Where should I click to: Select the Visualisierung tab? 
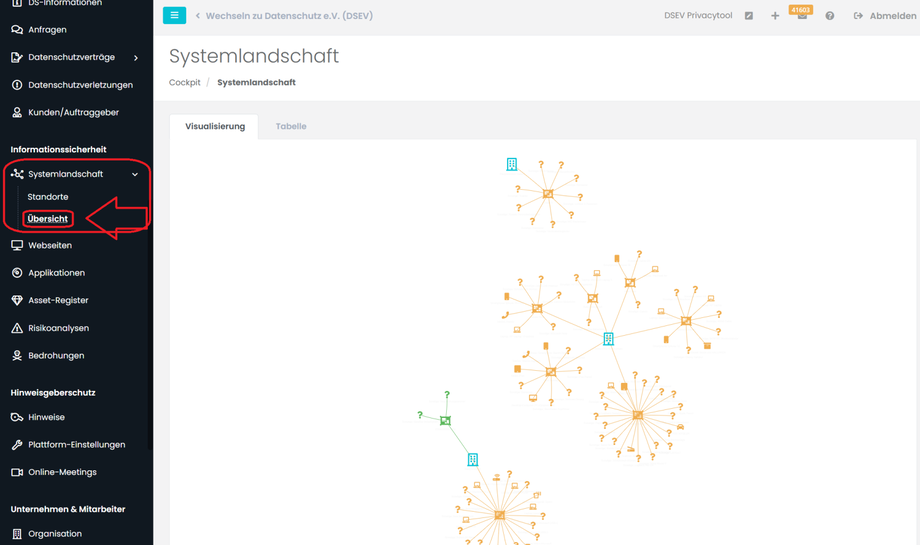coord(215,127)
